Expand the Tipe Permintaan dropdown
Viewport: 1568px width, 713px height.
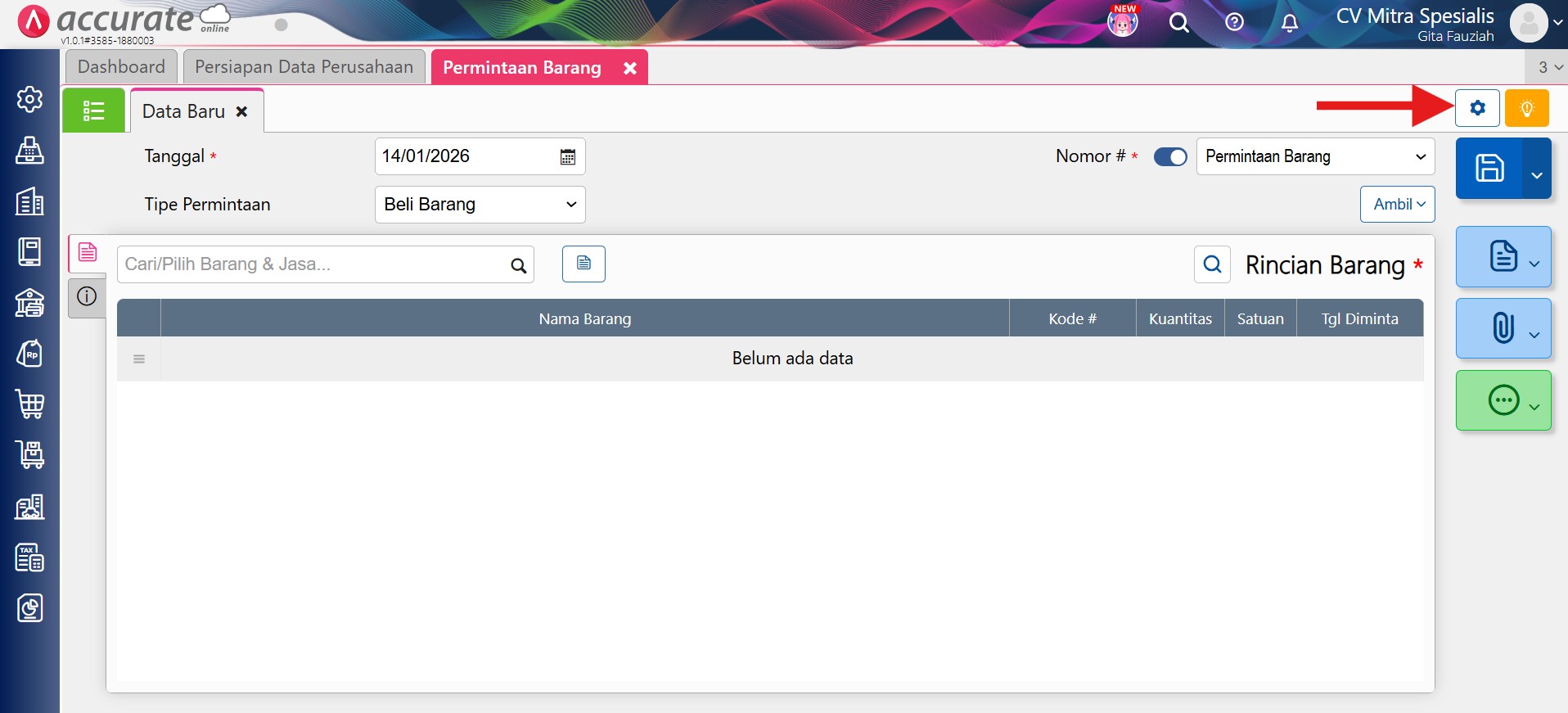[x=480, y=205]
